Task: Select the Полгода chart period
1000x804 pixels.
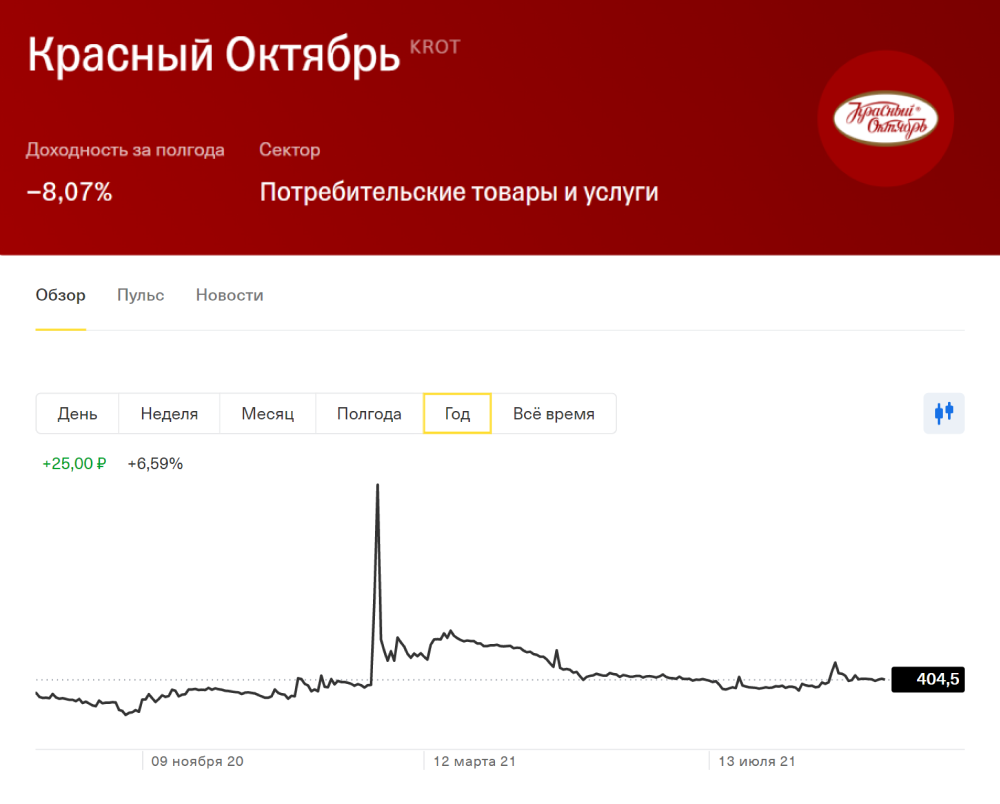Action: point(369,413)
